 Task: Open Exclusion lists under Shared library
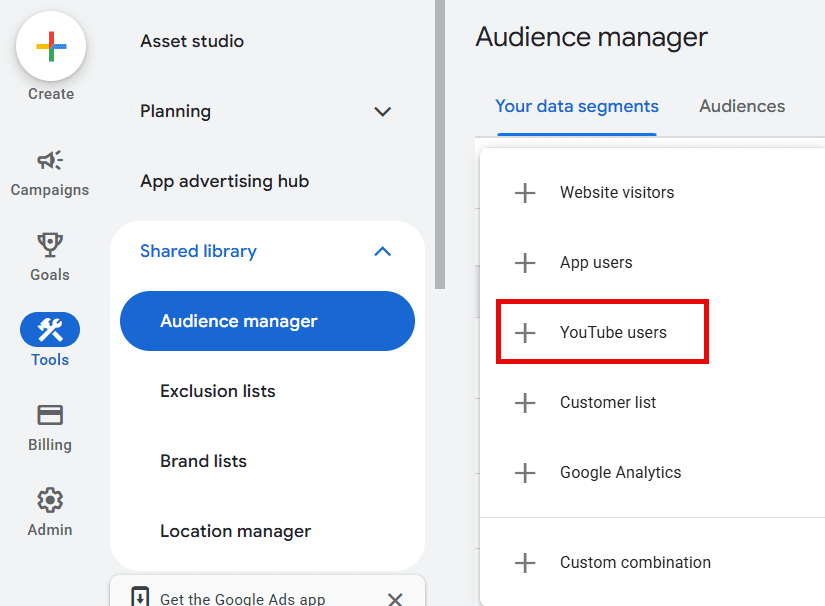pos(217,391)
